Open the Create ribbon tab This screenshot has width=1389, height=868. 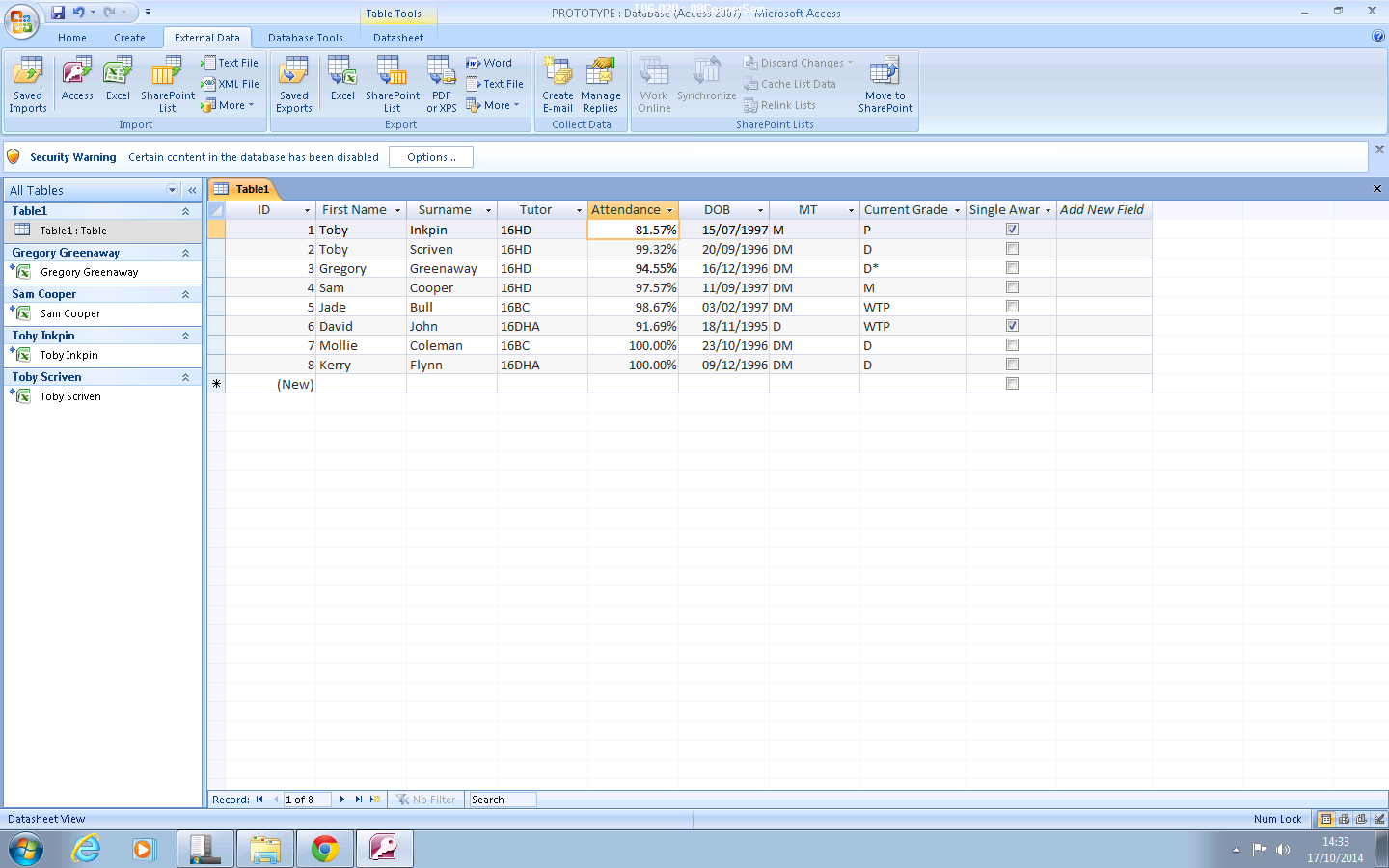point(129,38)
